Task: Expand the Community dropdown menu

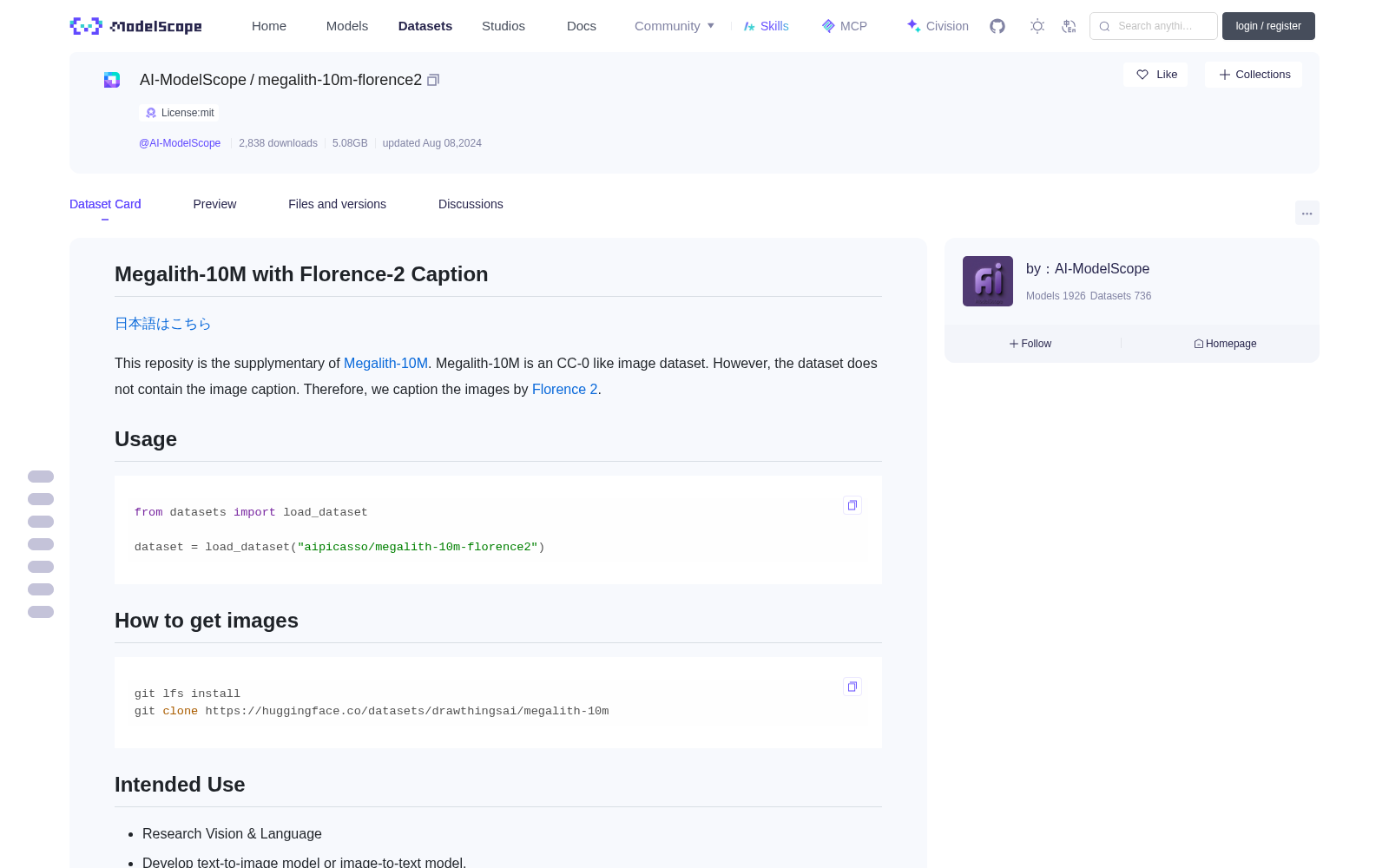Action: [675, 26]
